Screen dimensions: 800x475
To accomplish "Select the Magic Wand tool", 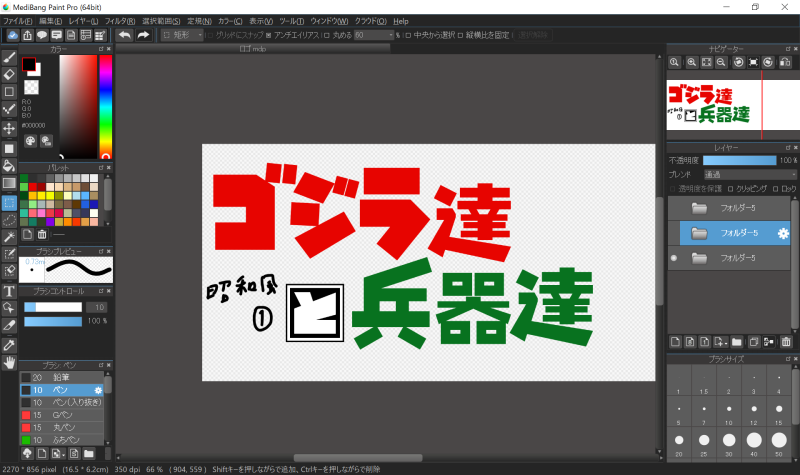I will 9,237.
